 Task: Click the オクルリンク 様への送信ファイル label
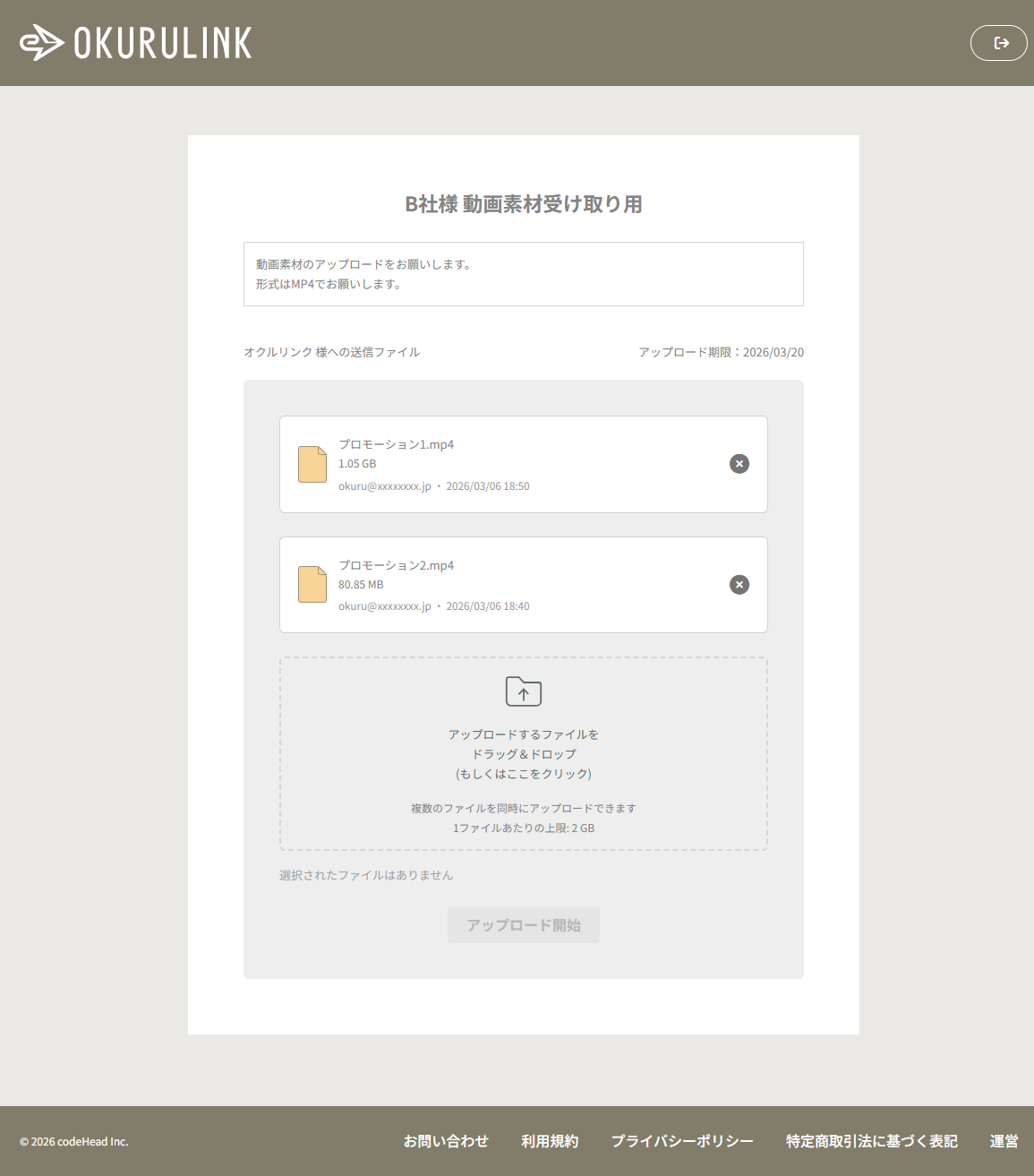pos(332,352)
